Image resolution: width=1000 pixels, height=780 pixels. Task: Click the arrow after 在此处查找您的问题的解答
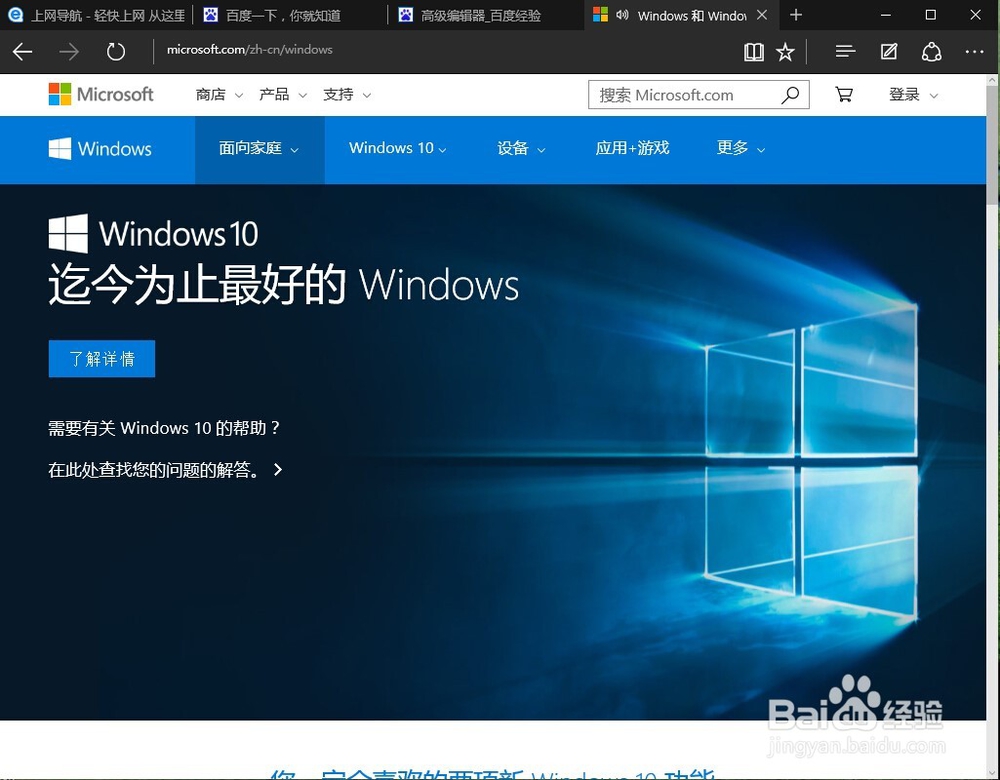[277, 470]
